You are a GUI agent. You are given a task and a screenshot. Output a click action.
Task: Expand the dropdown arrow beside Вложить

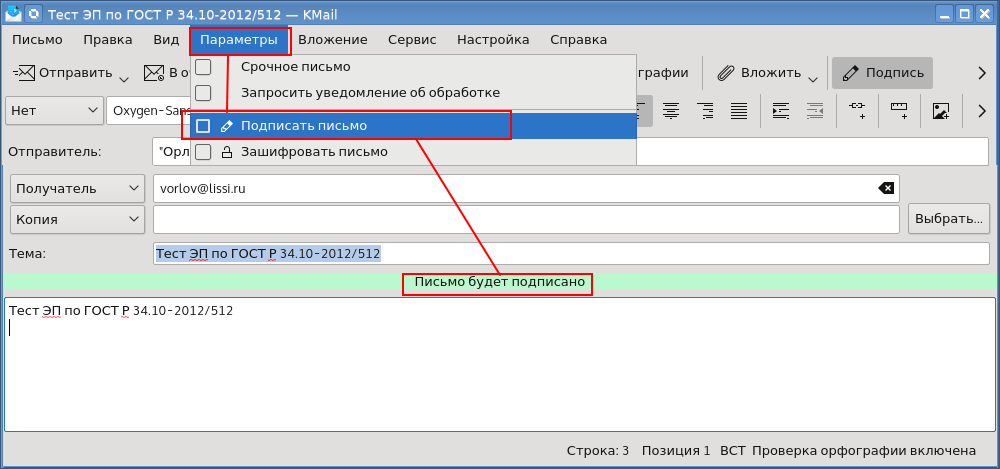[812, 78]
